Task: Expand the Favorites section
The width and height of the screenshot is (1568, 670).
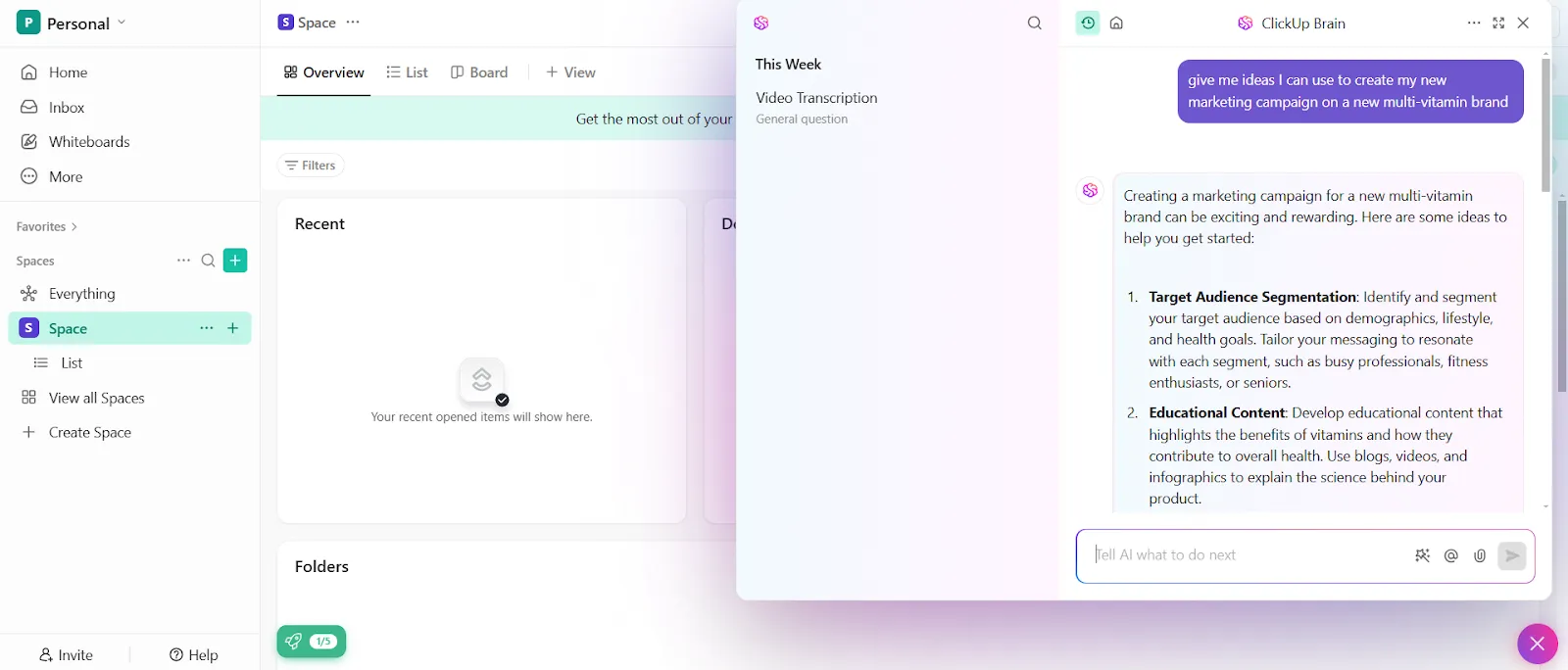Action: (x=47, y=226)
